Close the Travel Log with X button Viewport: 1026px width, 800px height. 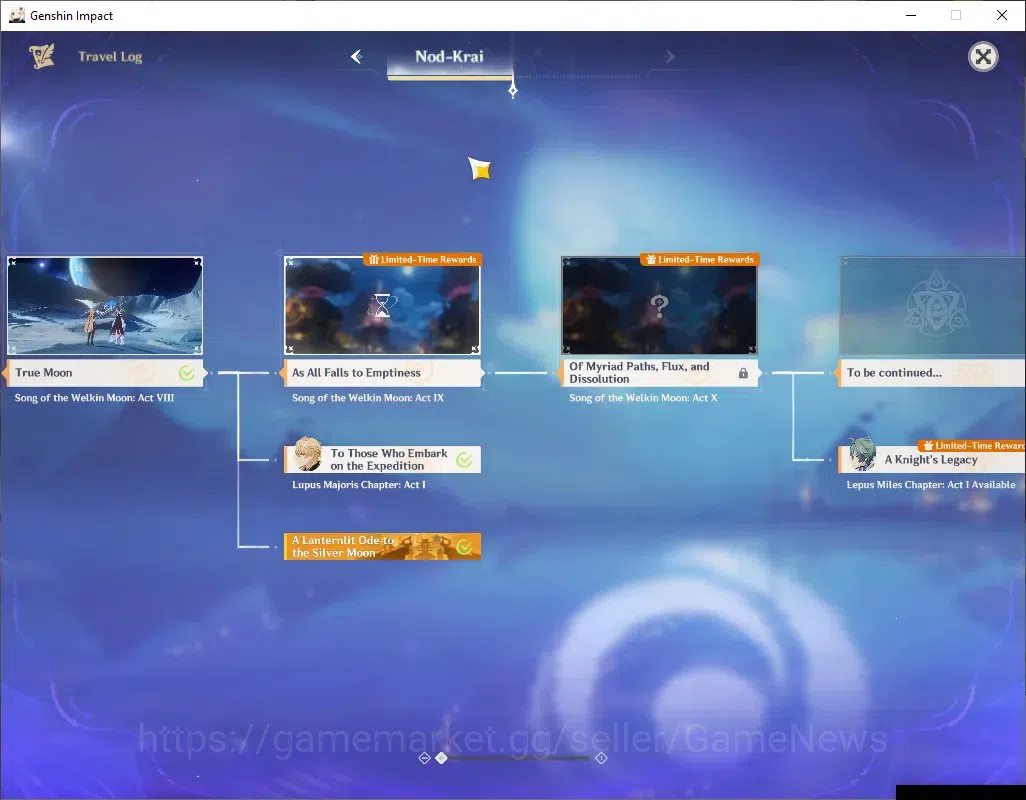coord(983,57)
